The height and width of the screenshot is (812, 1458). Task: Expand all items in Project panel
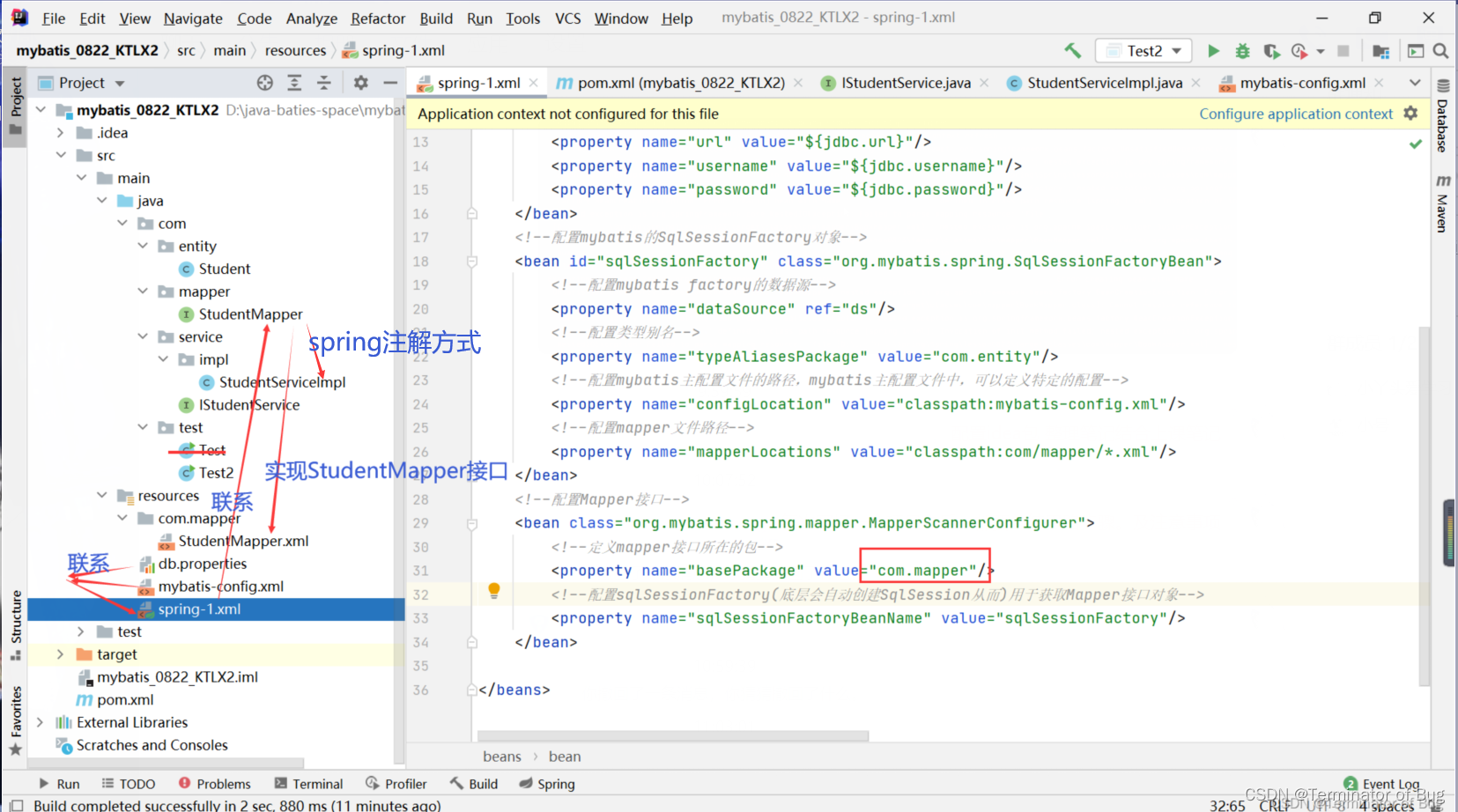point(294,83)
